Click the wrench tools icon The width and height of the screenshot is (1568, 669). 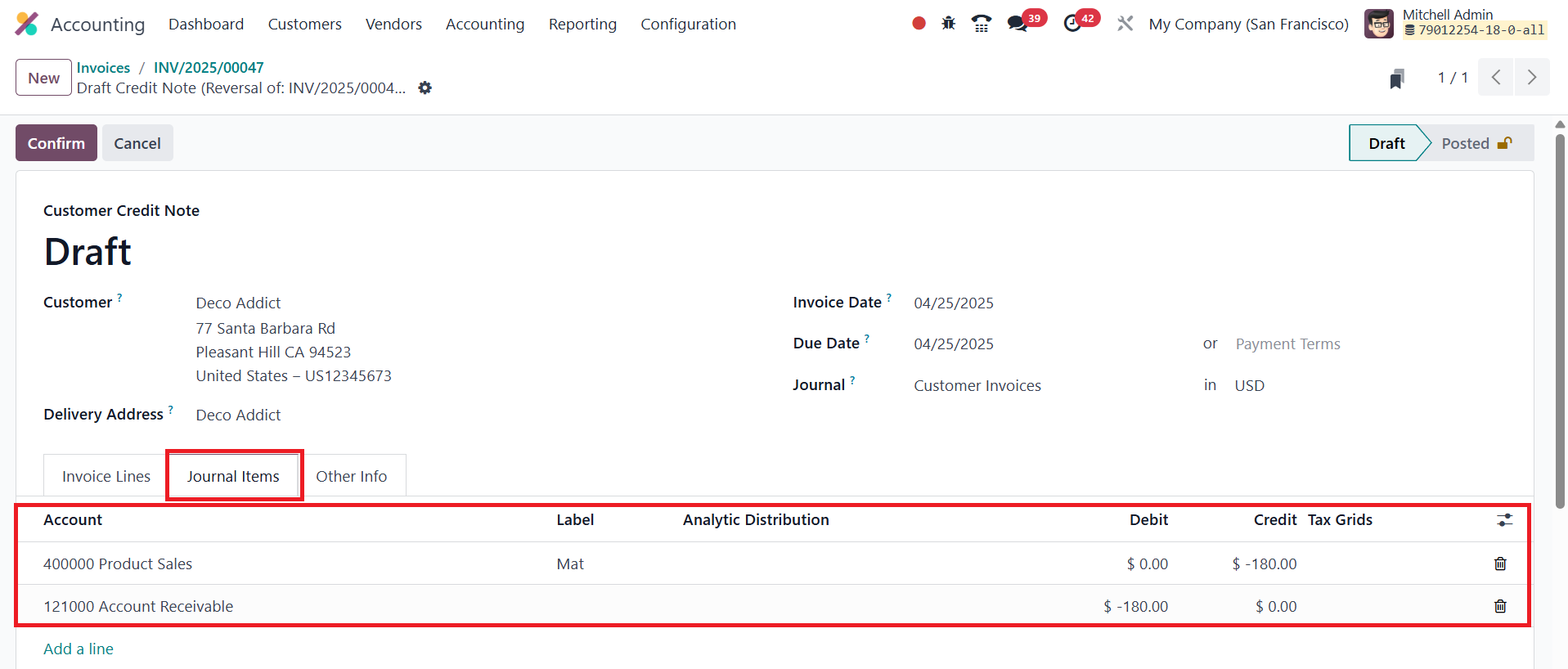tap(1125, 24)
